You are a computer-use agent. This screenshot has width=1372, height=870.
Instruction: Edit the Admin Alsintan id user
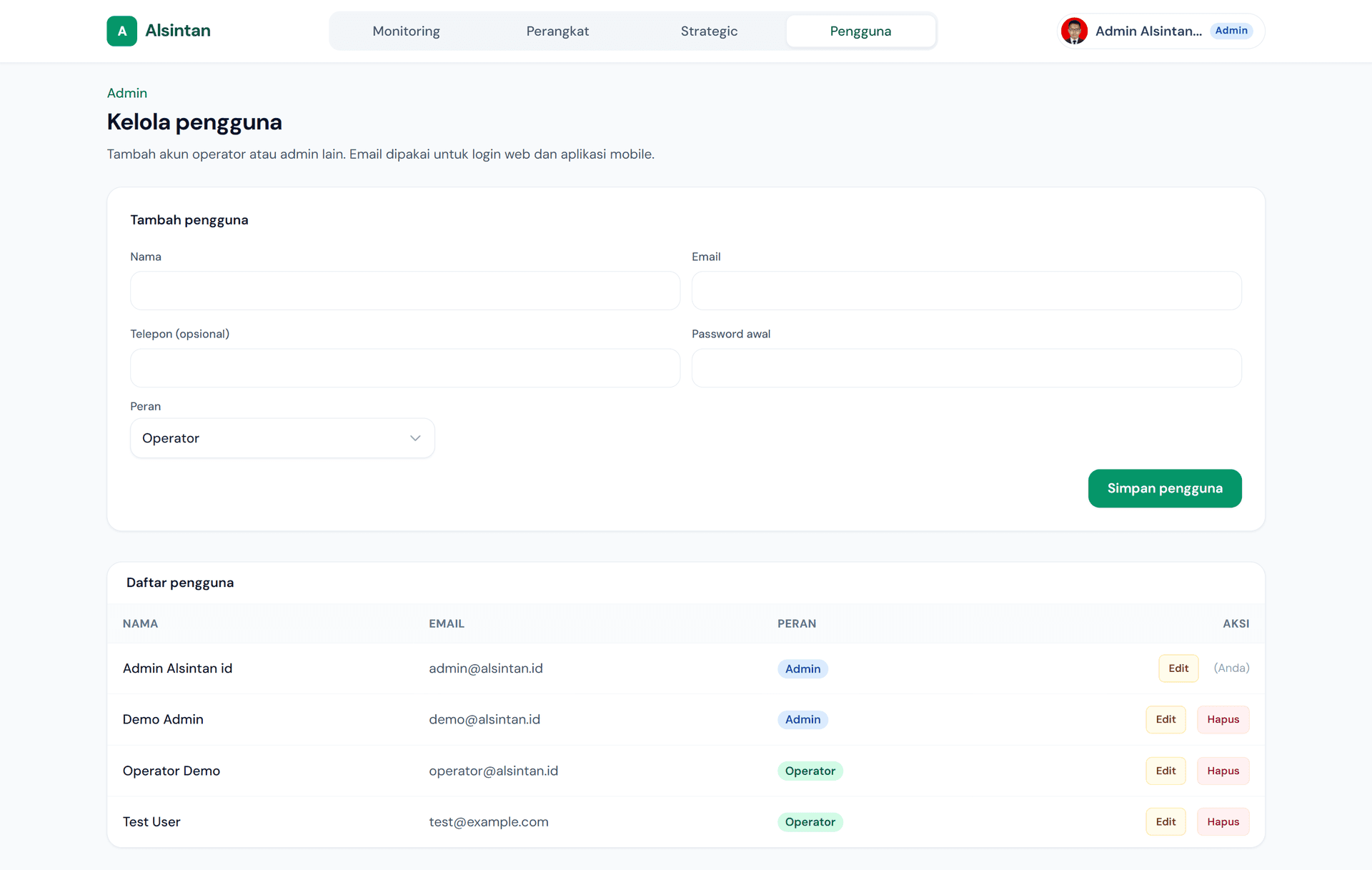coord(1178,668)
